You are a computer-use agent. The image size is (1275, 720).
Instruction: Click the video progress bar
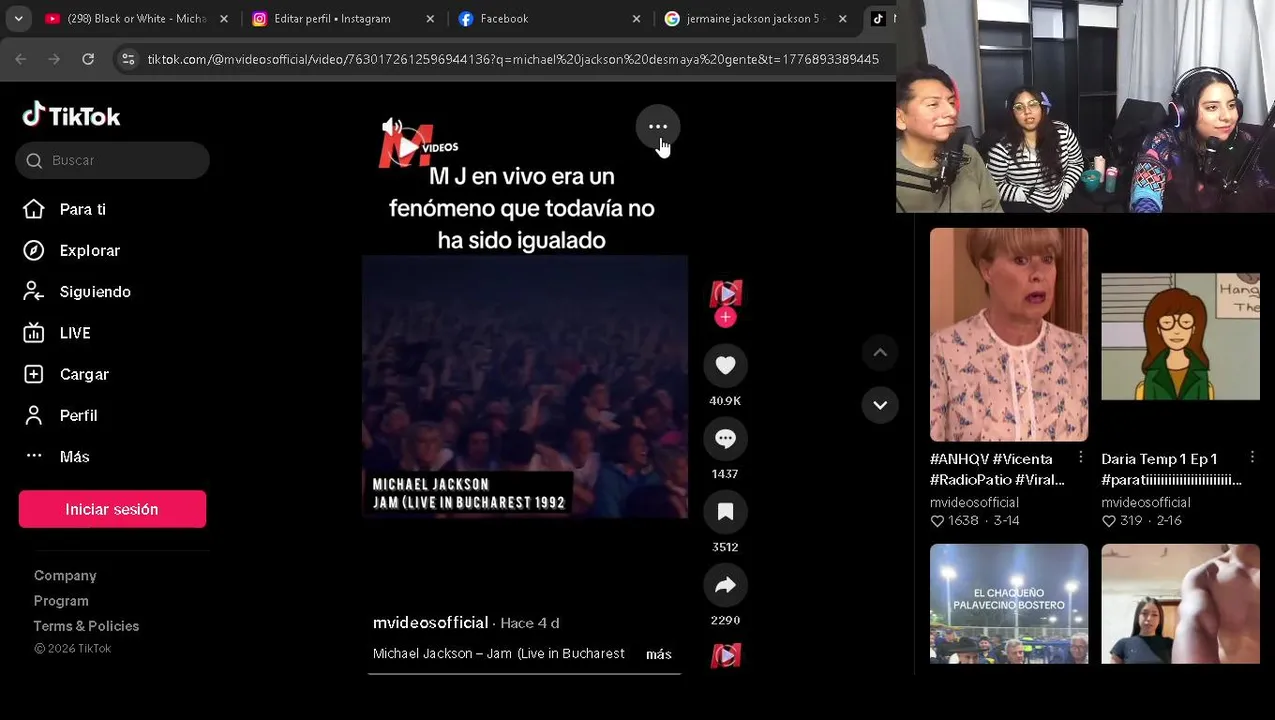[524, 674]
